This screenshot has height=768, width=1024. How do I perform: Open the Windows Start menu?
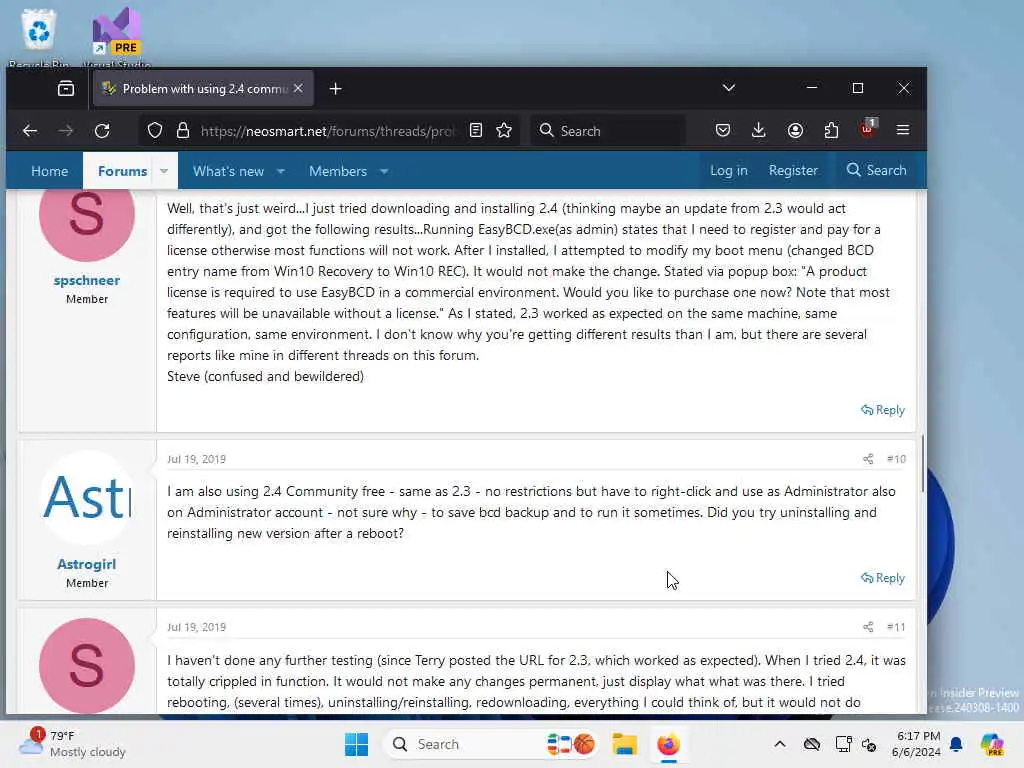click(356, 744)
